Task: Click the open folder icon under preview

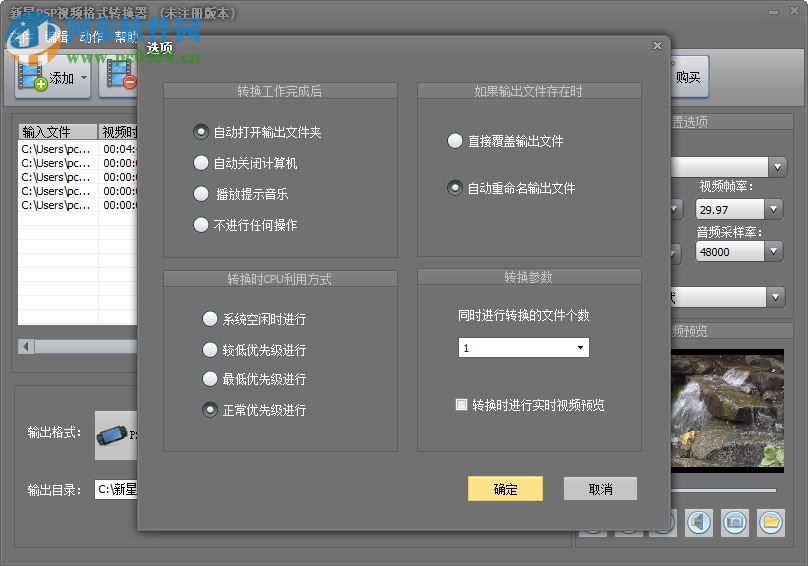Action: [x=770, y=521]
